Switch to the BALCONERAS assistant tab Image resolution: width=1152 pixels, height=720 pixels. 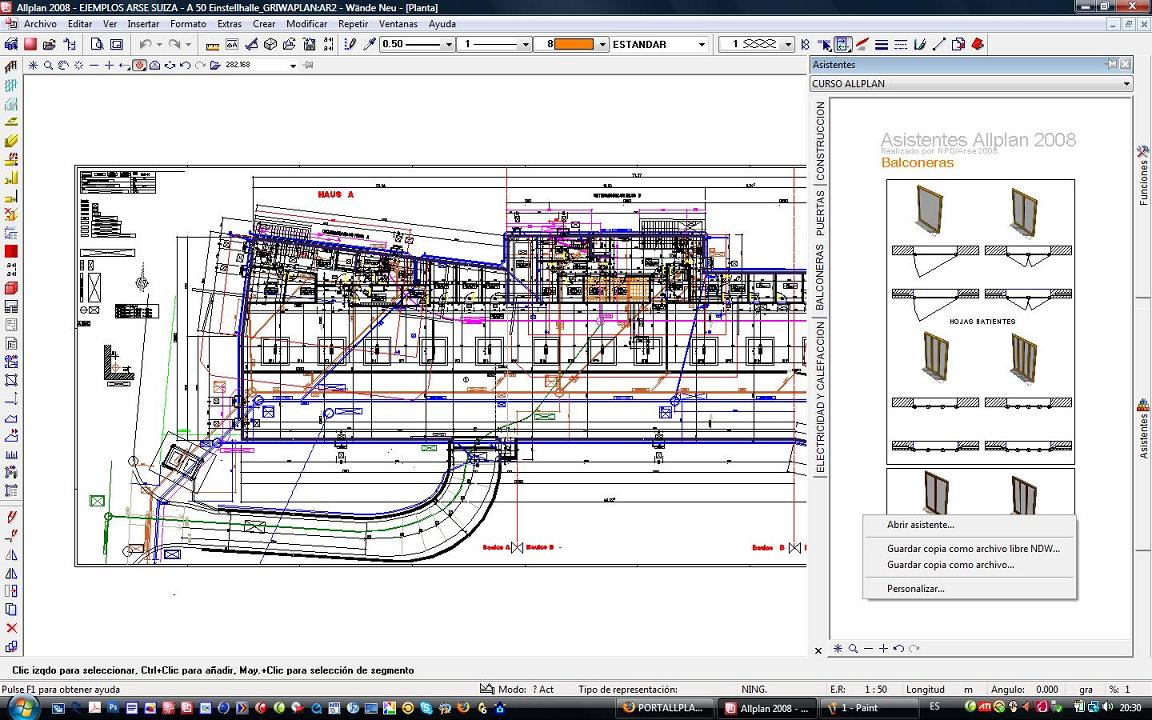pyautogui.click(x=821, y=276)
